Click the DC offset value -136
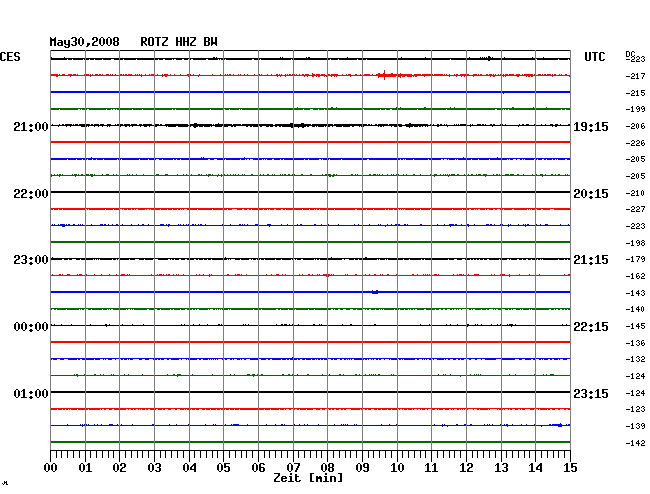 (635, 344)
